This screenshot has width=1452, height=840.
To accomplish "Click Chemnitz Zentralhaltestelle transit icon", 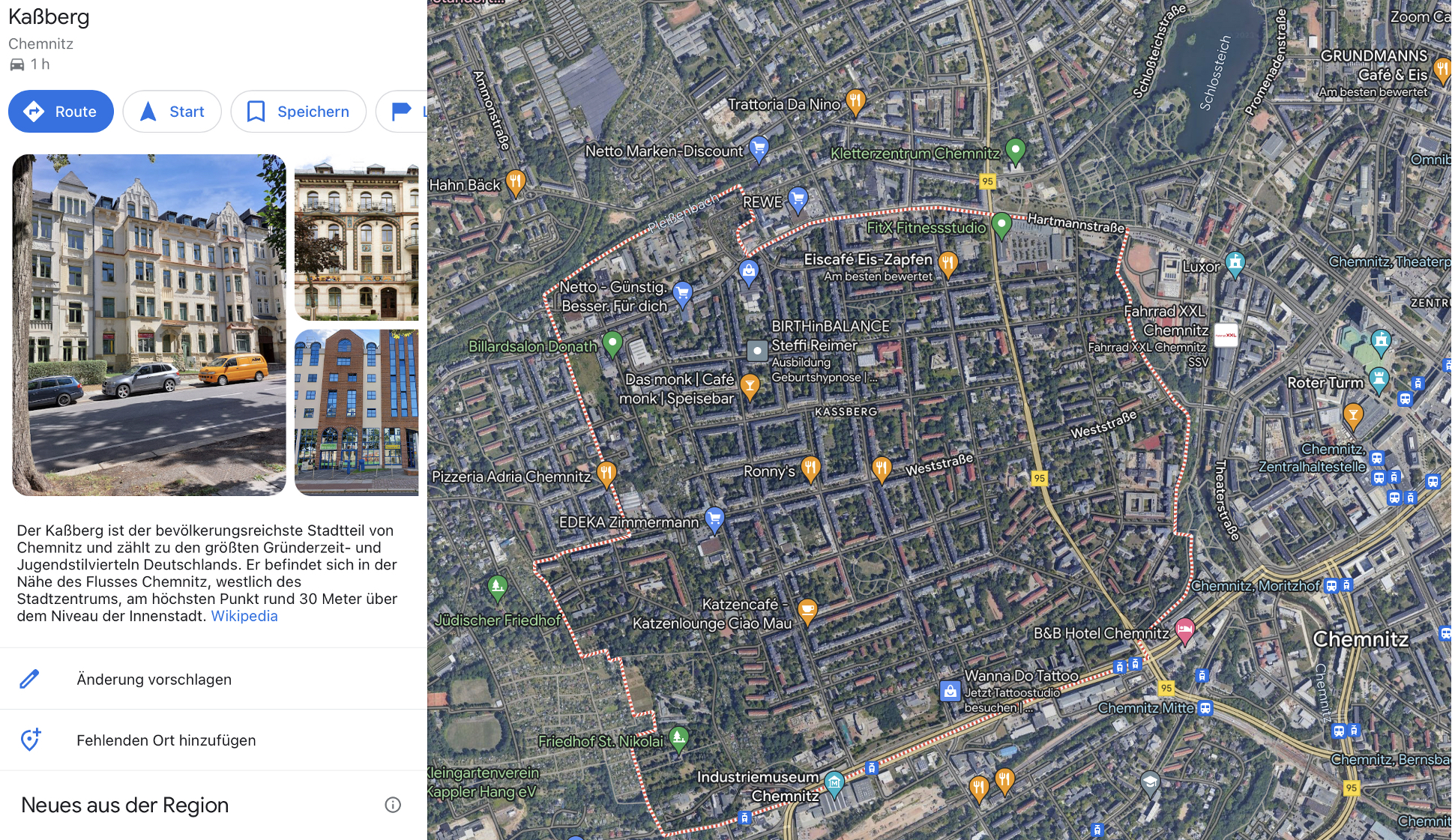I will click(1376, 458).
